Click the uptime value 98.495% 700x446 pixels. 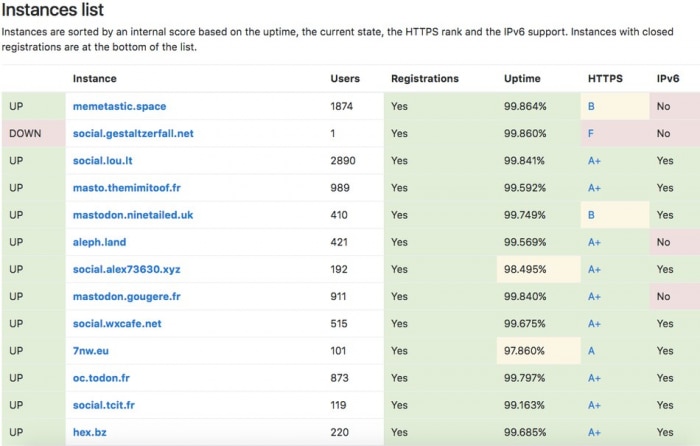coord(525,270)
